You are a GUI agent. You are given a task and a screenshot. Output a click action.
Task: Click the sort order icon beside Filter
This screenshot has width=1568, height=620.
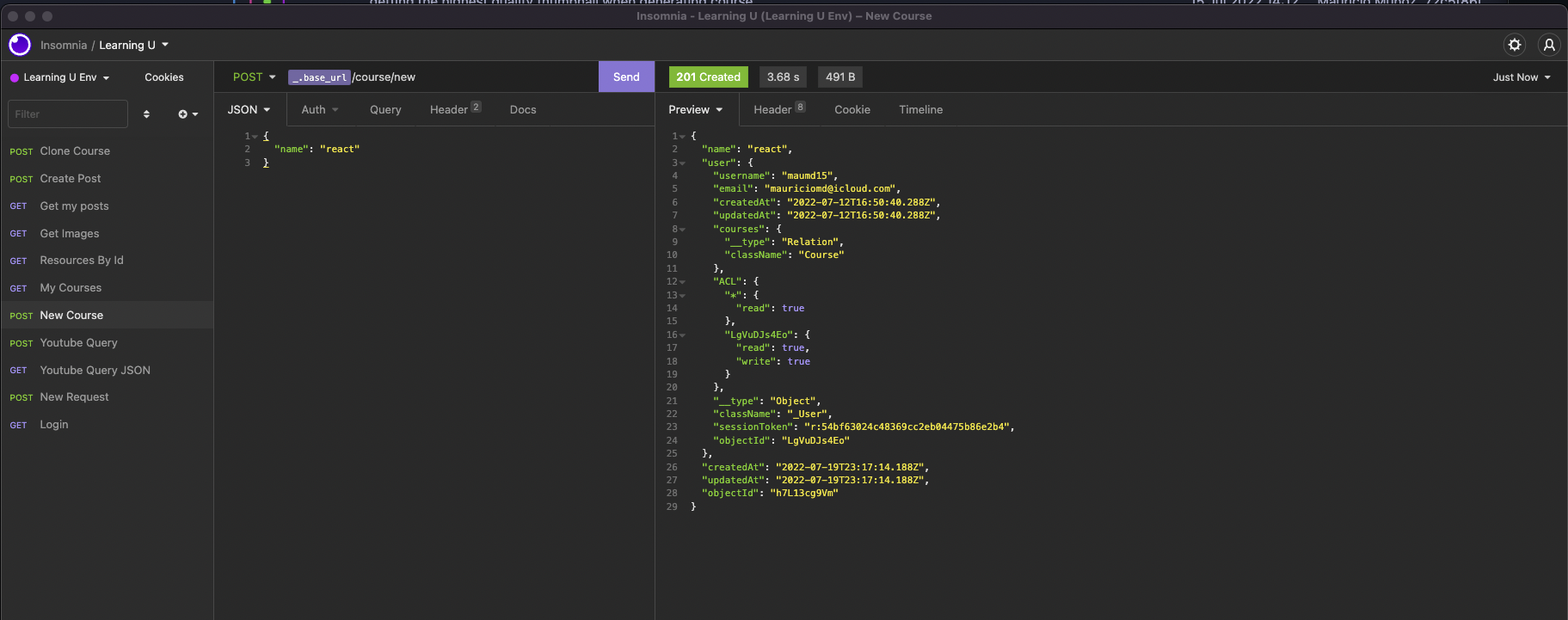point(146,114)
